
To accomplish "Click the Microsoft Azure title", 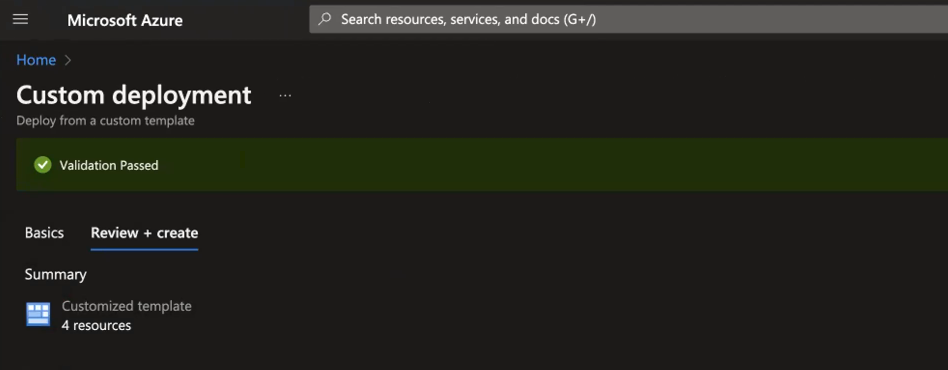I will [x=125, y=20].
